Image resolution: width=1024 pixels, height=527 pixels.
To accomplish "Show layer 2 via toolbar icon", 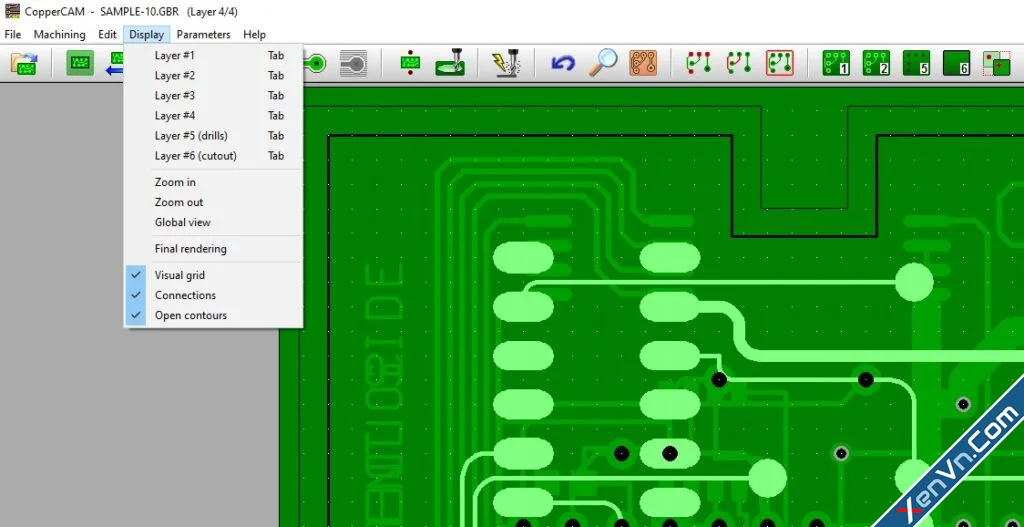I will coord(876,63).
